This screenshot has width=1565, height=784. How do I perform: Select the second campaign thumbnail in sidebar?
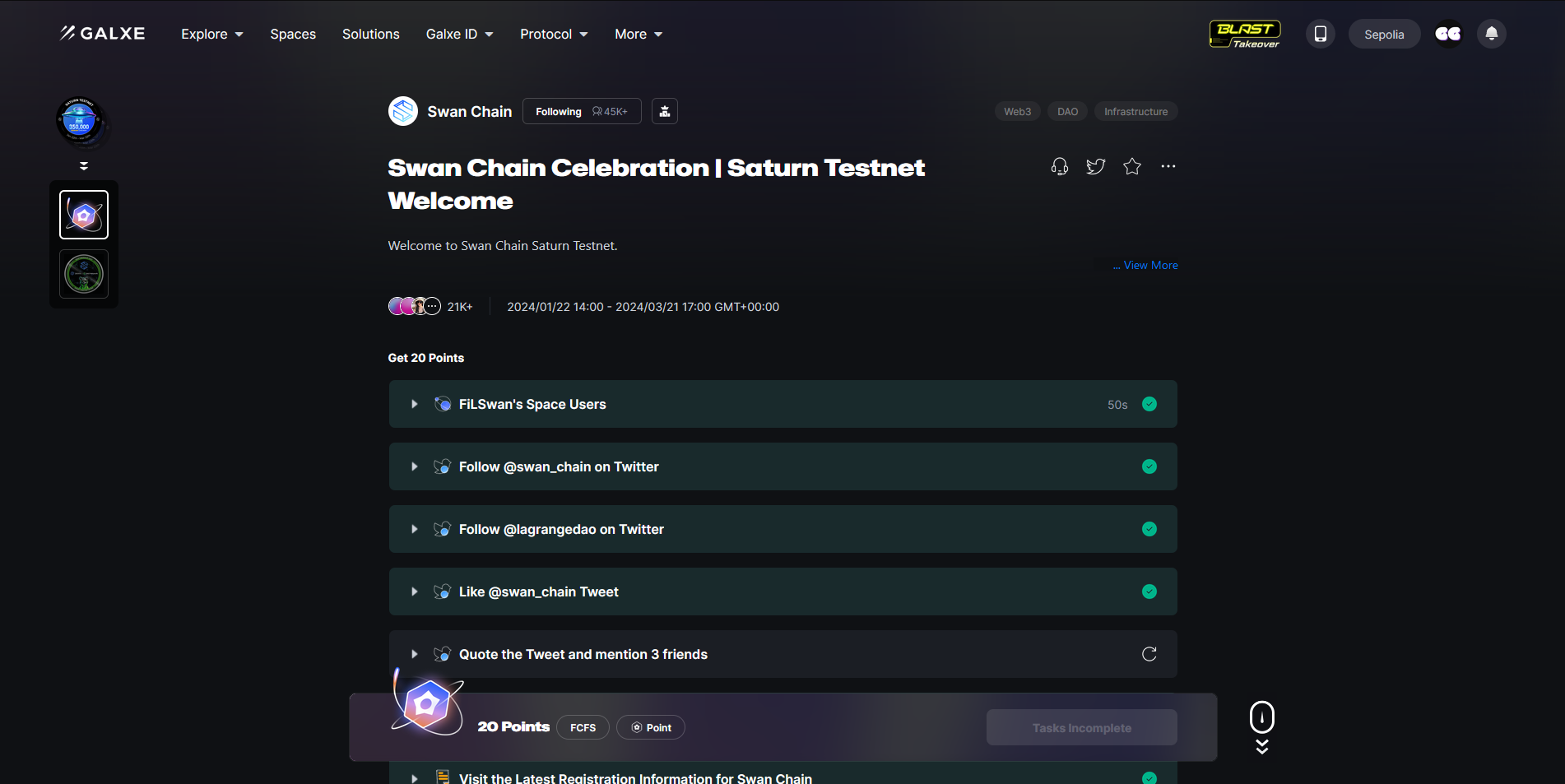click(x=84, y=274)
